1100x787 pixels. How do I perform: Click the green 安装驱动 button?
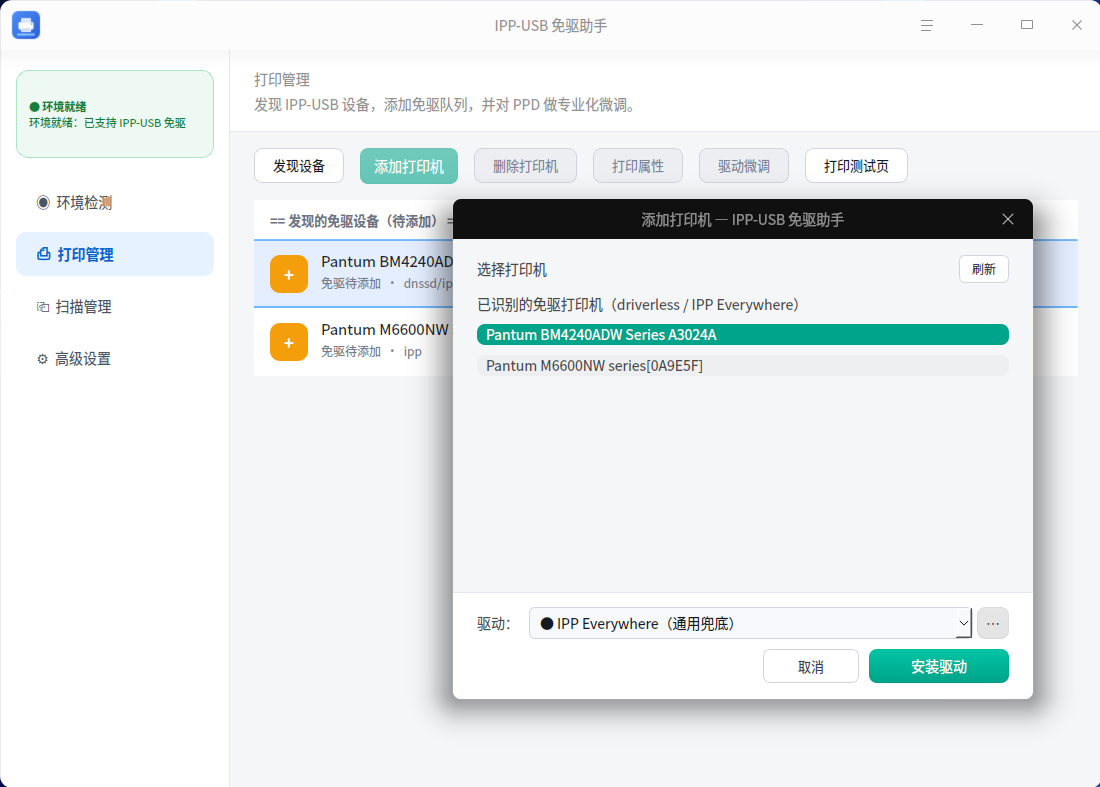point(939,666)
